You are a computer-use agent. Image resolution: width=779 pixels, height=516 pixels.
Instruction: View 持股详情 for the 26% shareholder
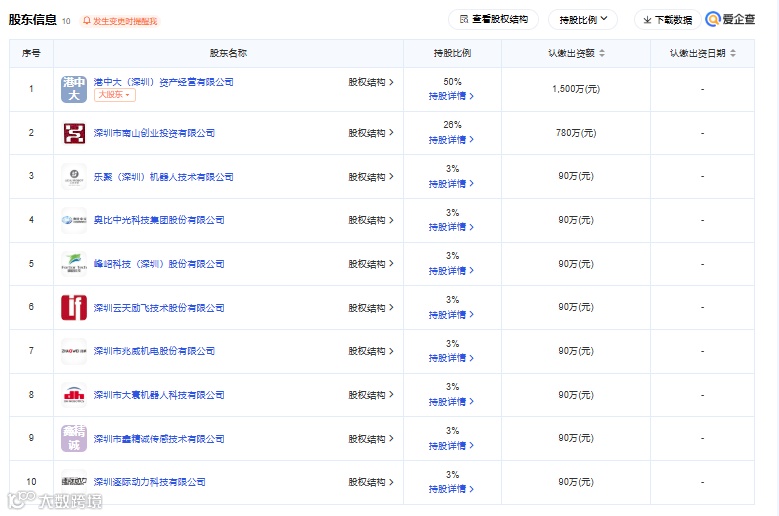[451, 140]
